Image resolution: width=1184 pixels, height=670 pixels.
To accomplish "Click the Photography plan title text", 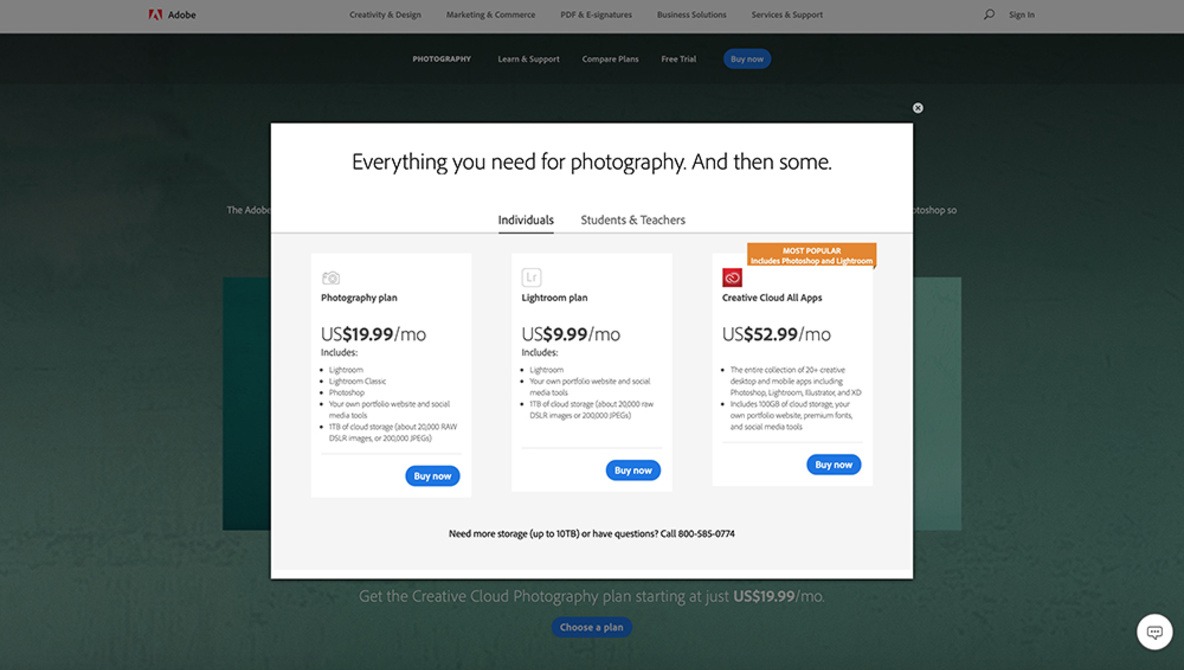I will tap(359, 298).
